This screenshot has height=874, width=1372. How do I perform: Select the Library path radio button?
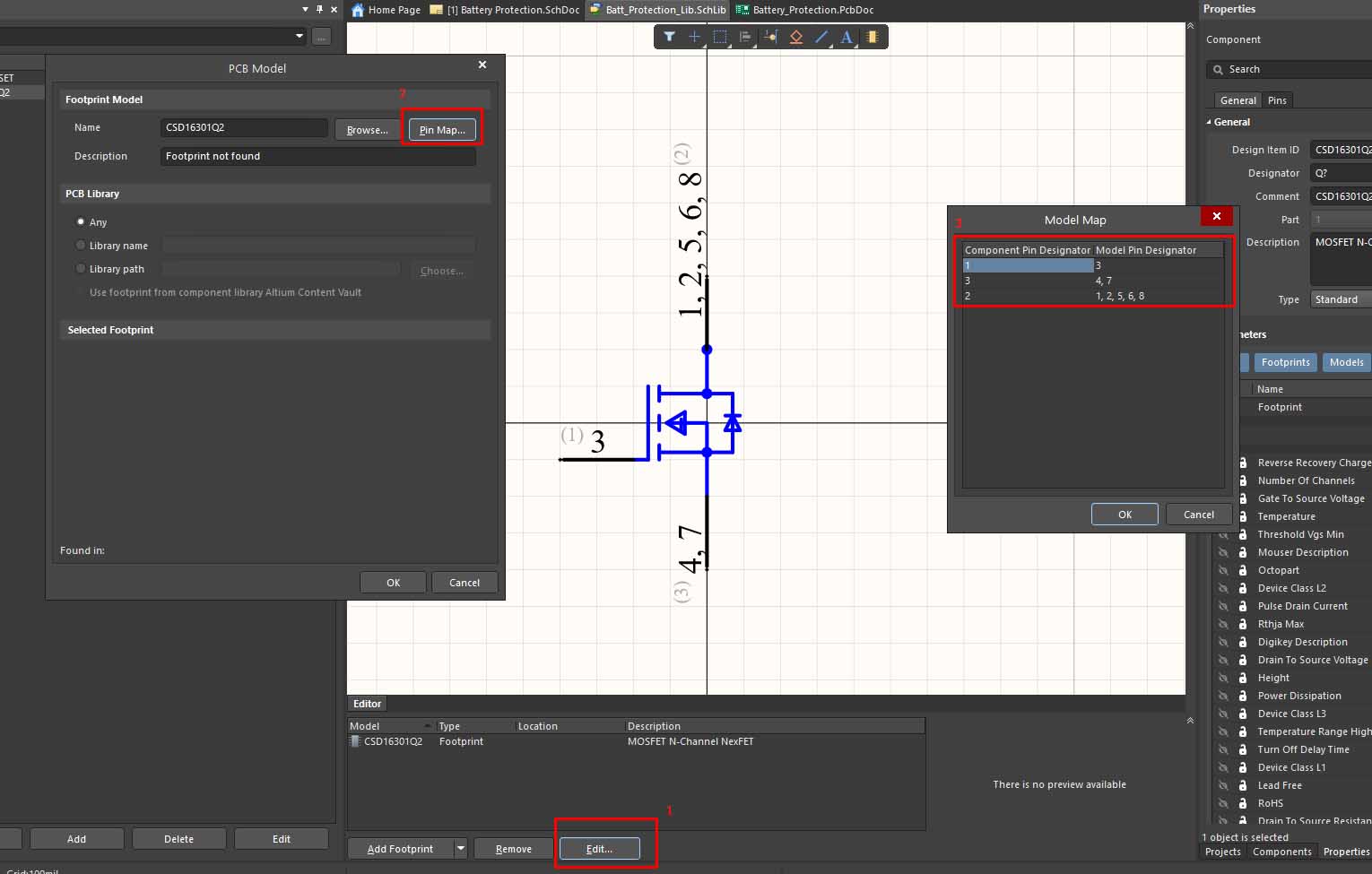click(x=81, y=269)
